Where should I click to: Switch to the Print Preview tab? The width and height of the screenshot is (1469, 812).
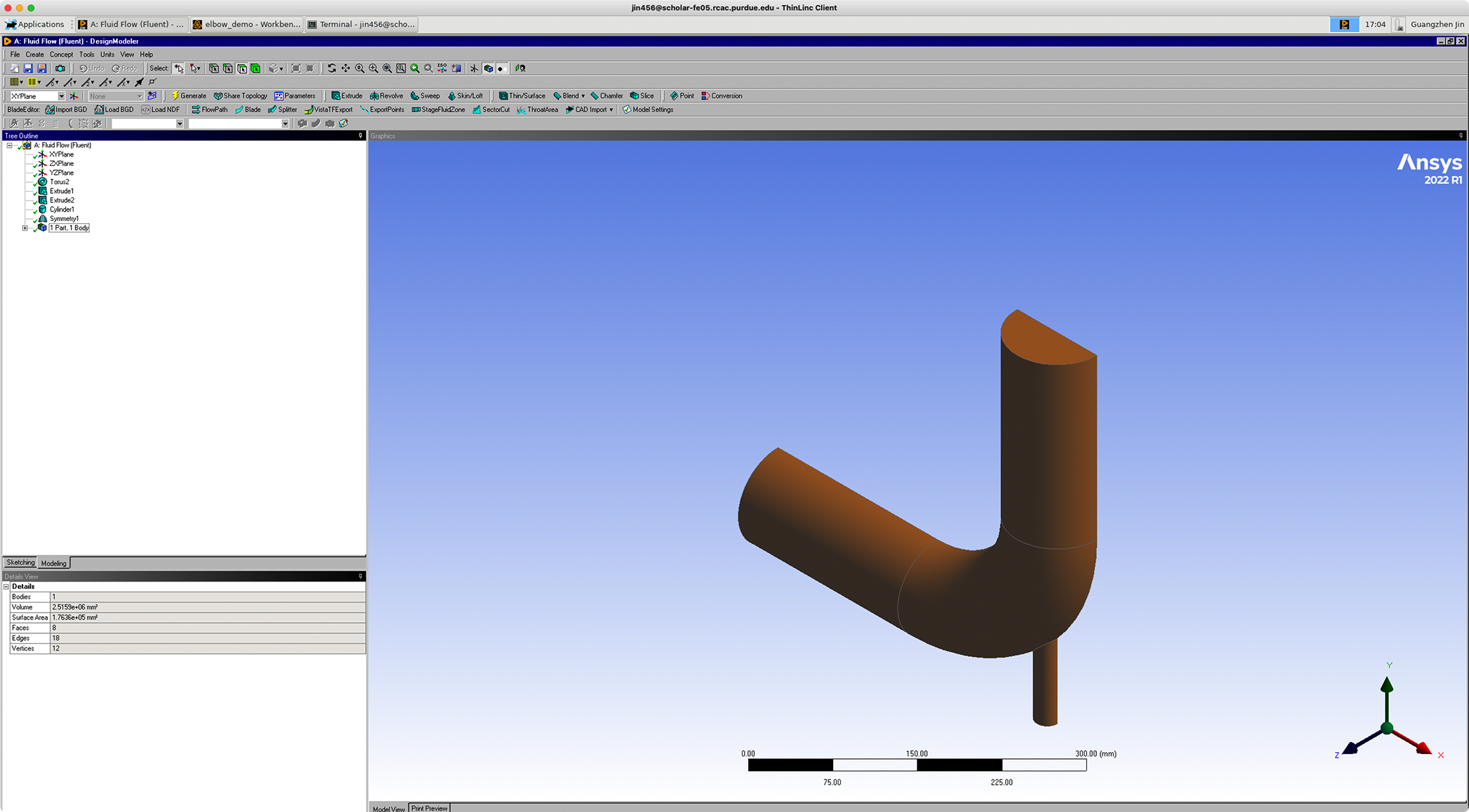tap(430, 808)
